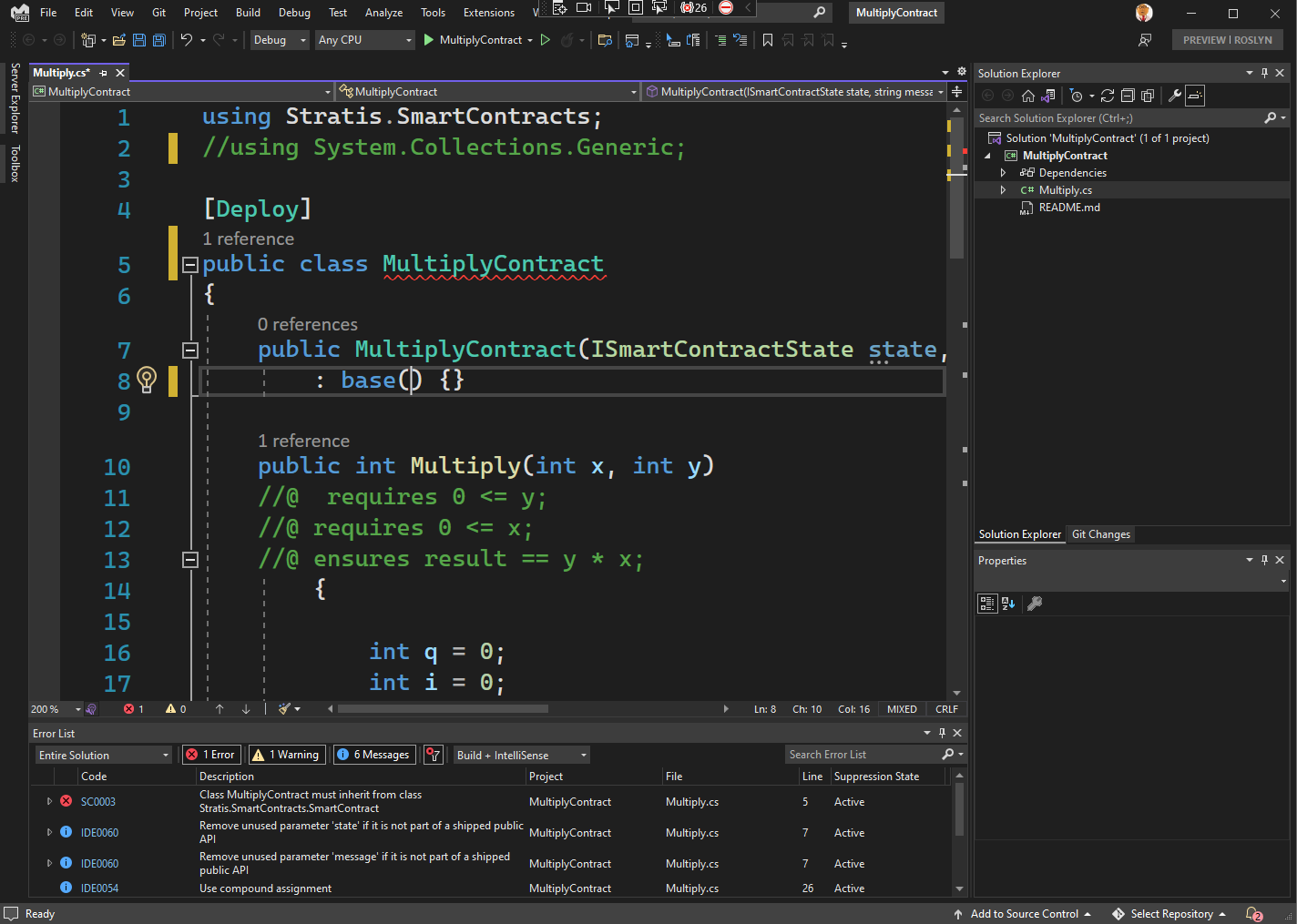Expand Multiply.cs node in Solution Explorer

(x=1004, y=190)
